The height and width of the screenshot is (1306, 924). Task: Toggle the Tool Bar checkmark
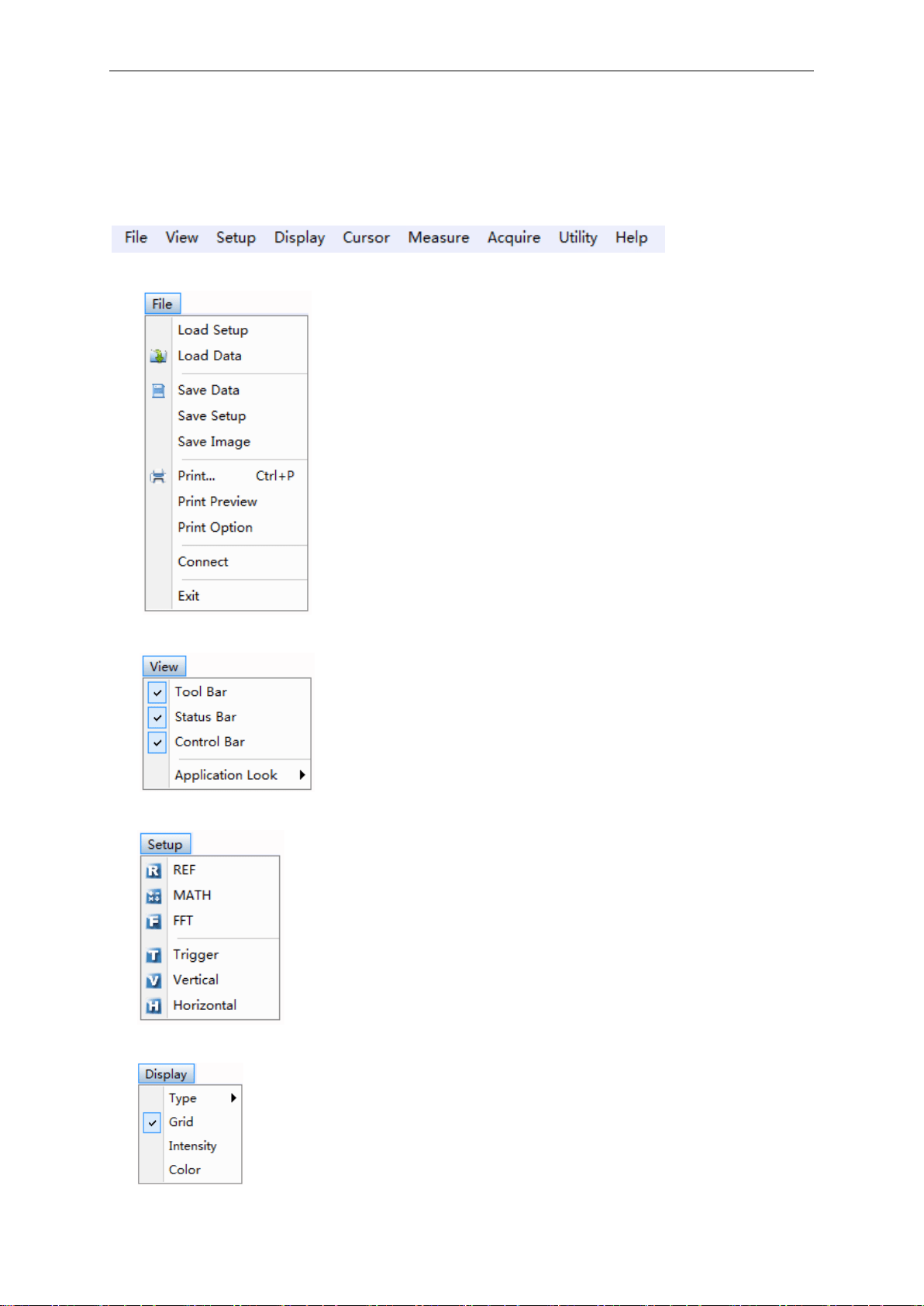tap(157, 692)
